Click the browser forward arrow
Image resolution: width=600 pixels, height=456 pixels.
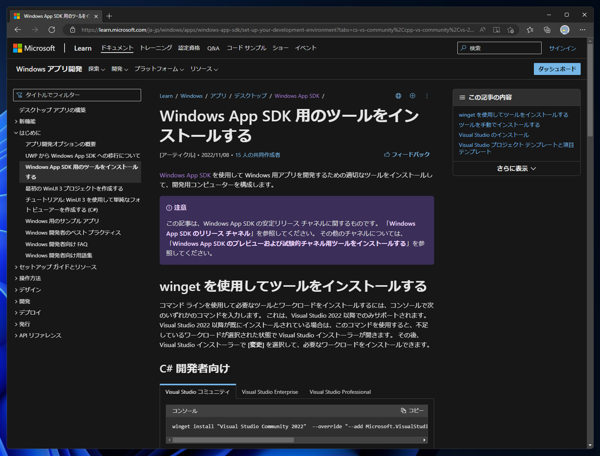(x=35, y=29)
